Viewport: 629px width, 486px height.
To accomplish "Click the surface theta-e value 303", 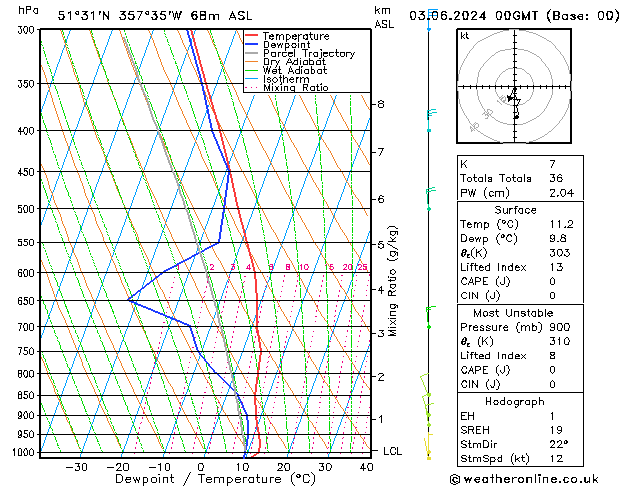I will pos(560,253).
